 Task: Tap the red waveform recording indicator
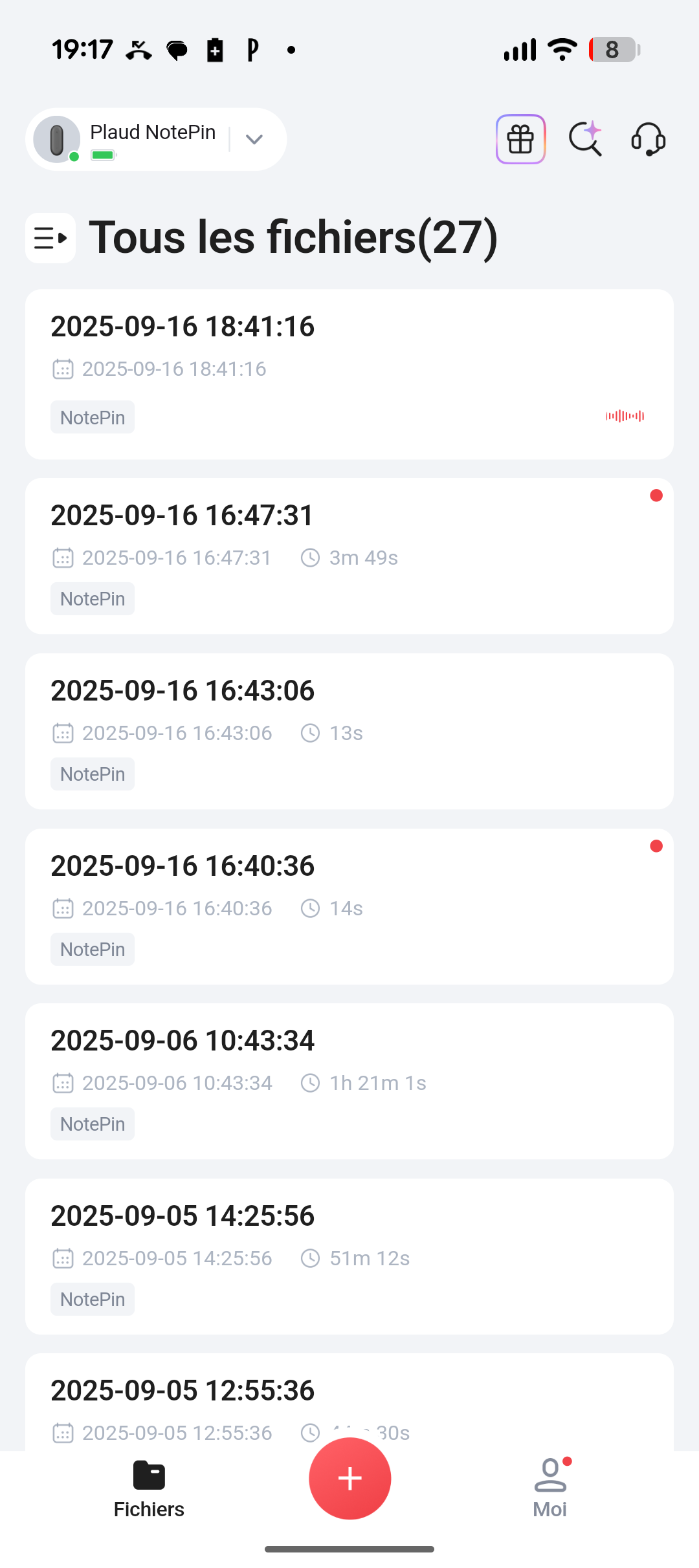[625, 416]
